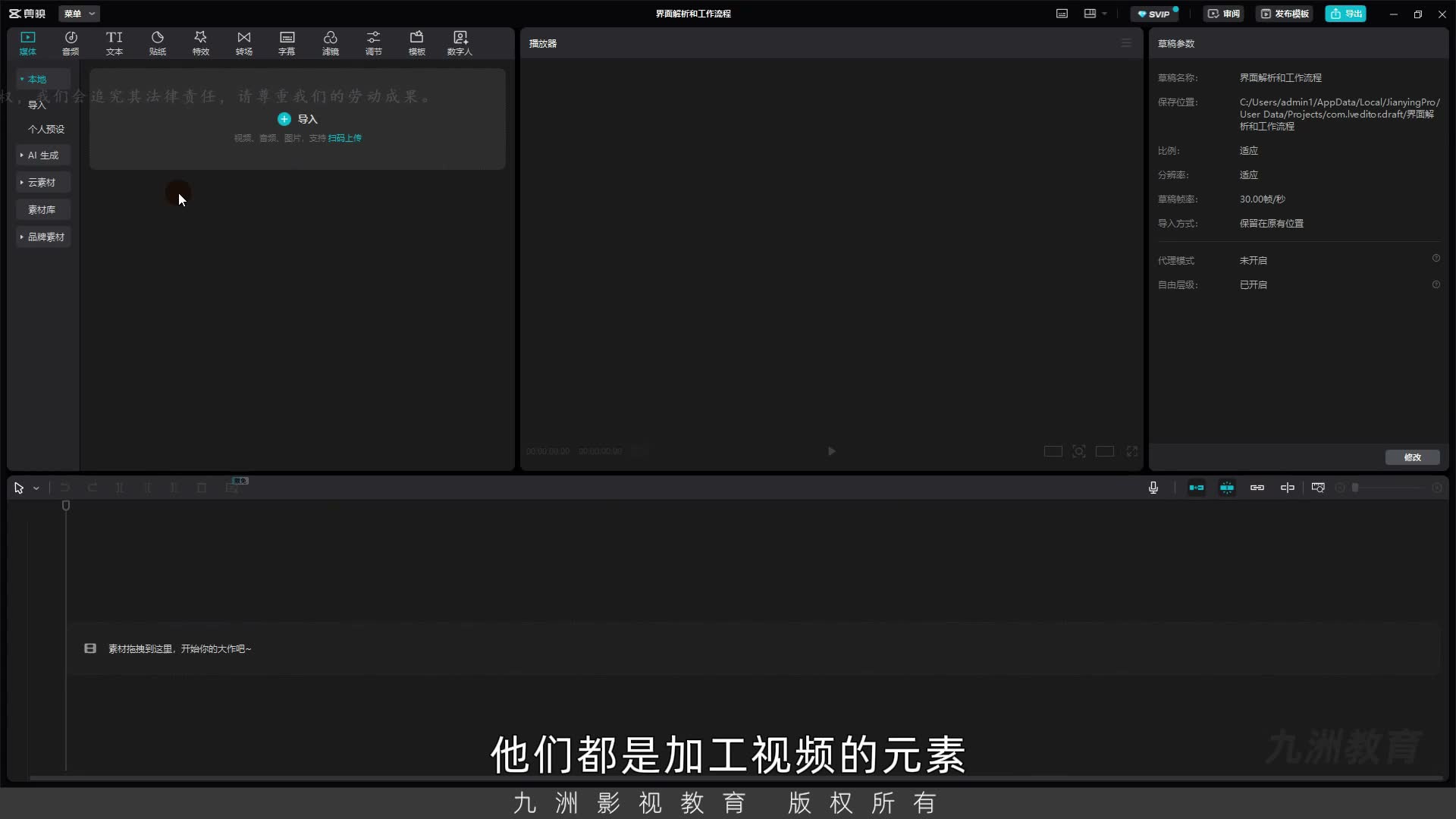This screenshot has width=1456, height=819.
Task: Open the 素材库 material library
Action: [x=43, y=210]
